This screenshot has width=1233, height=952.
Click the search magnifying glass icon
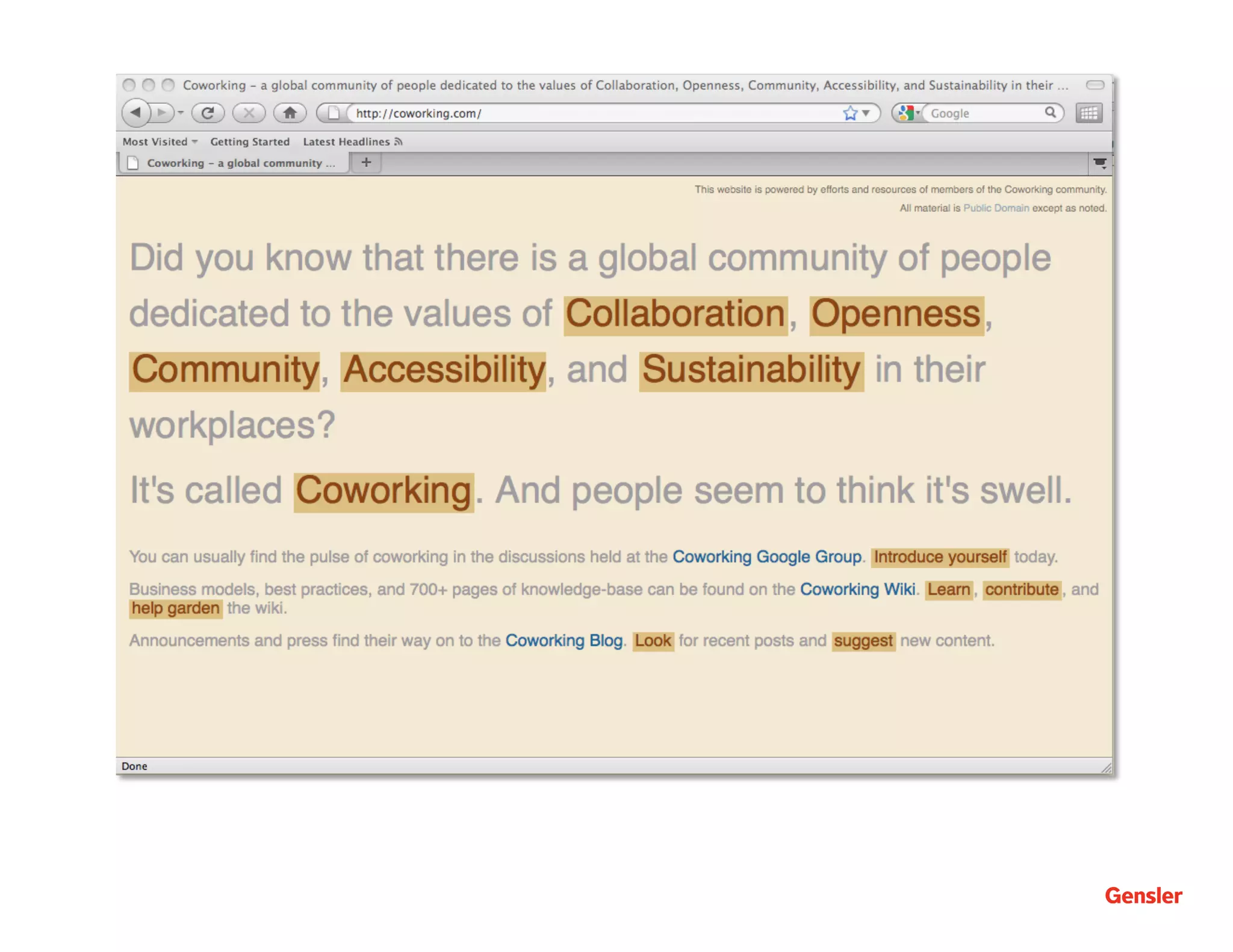coord(1050,113)
